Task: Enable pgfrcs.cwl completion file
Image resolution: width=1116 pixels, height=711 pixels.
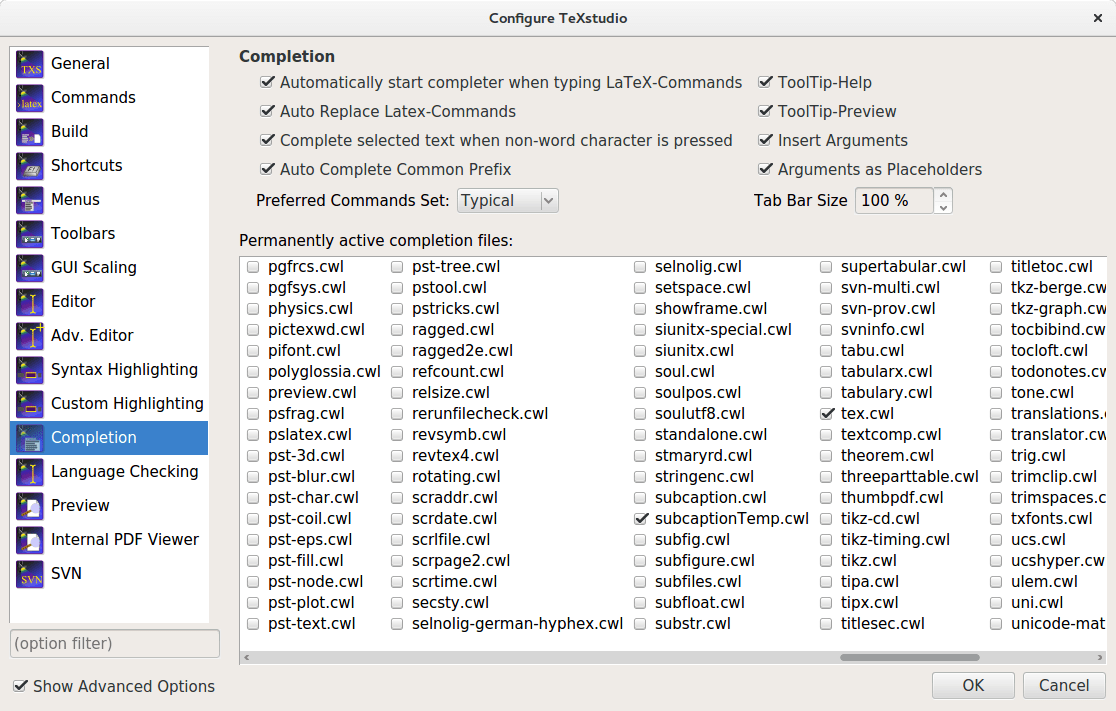Action: [253, 267]
